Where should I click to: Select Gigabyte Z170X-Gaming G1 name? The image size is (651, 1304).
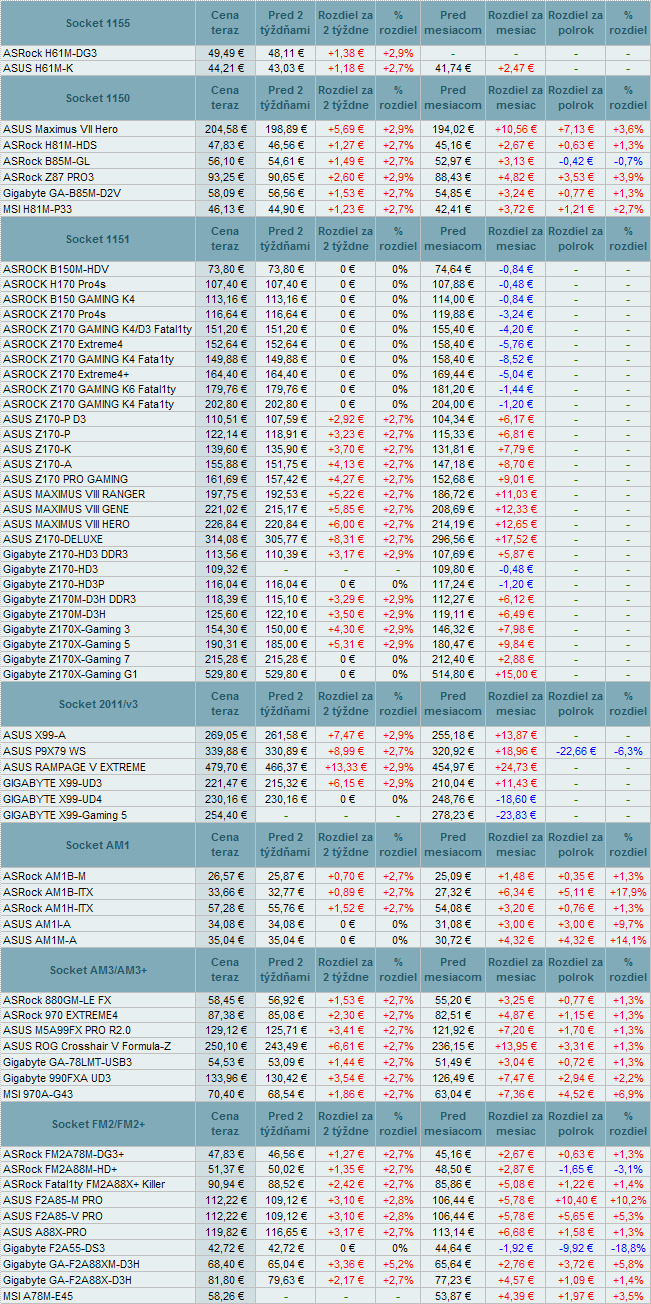pyautogui.click(x=70, y=674)
